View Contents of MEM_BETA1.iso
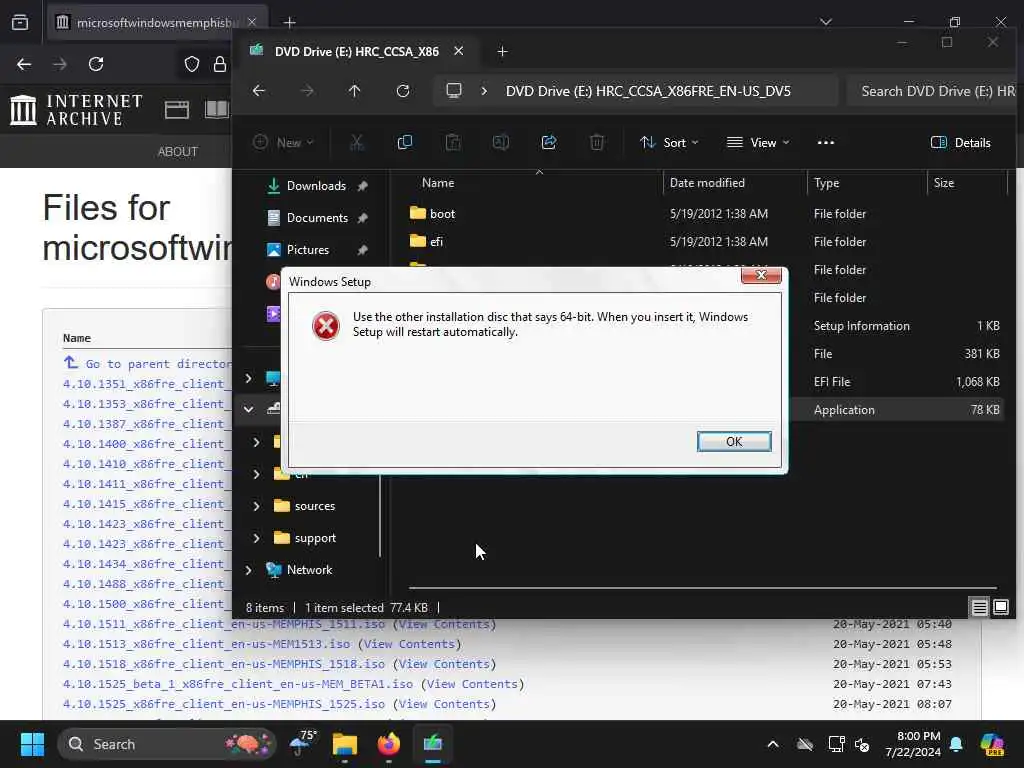Viewport: 1024px width, 768px height. click(x=472, y=684)
